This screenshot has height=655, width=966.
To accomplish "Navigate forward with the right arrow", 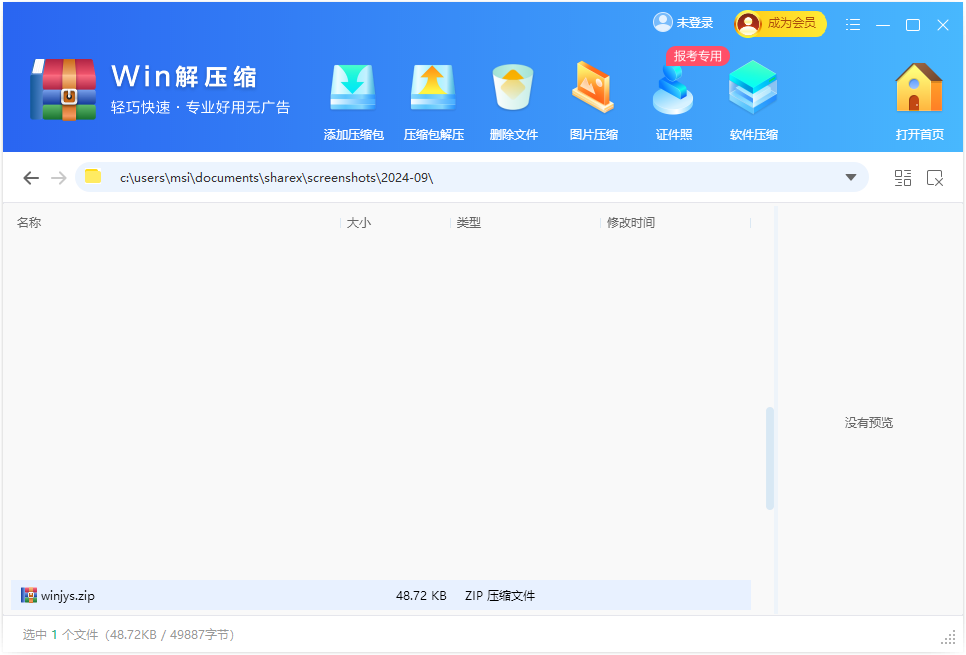I will click(59, 178).
